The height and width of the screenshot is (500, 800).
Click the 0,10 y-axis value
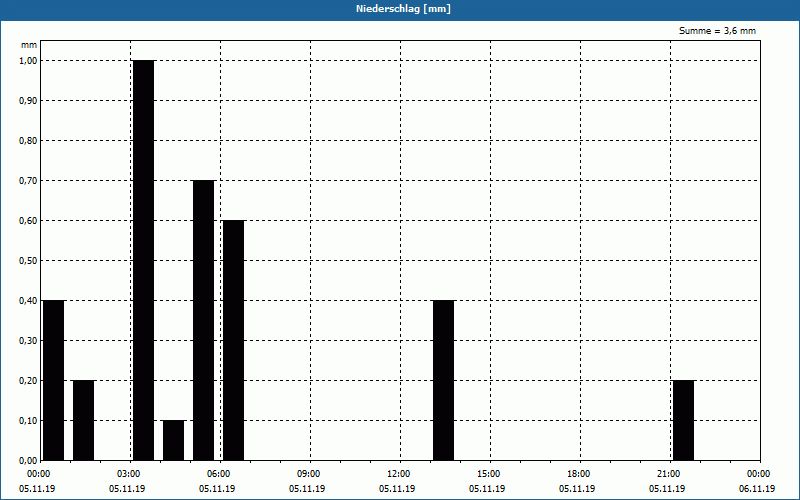click(28, 420)
